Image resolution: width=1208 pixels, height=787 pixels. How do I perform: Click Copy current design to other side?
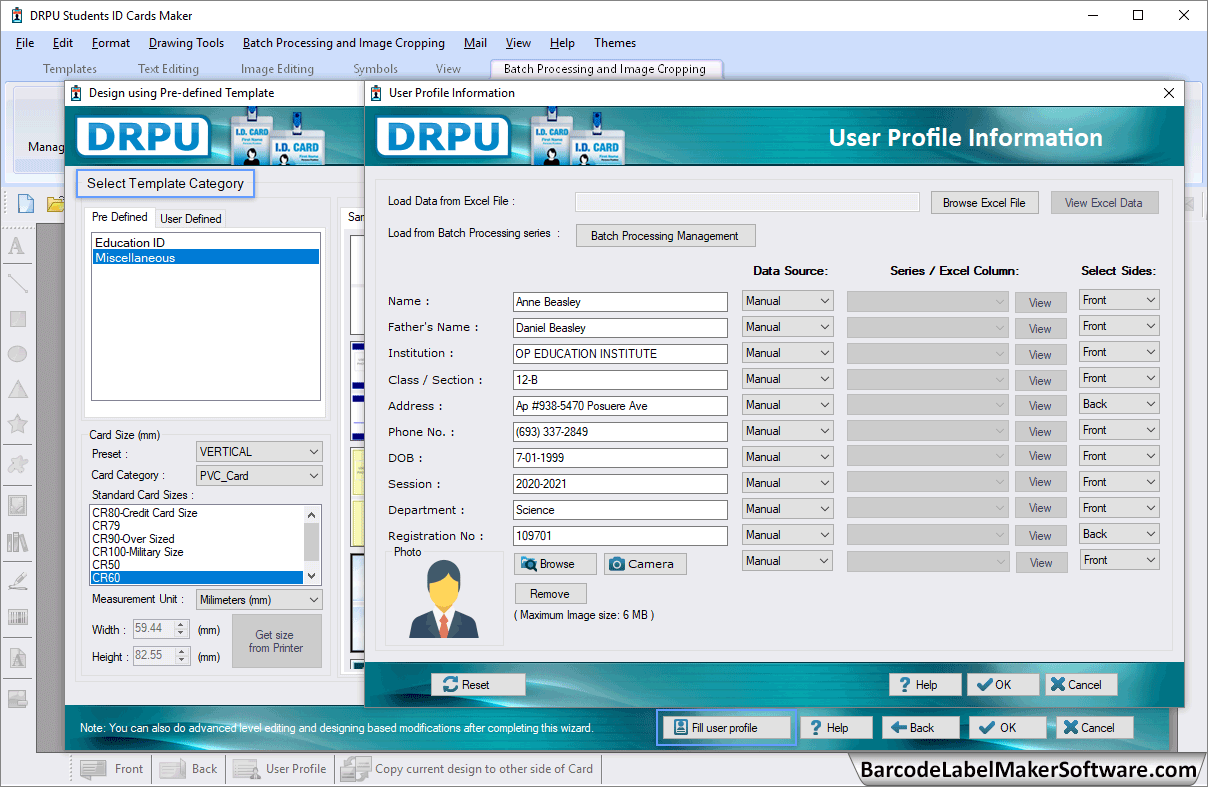pyautogui.click(x=466, y=769)
